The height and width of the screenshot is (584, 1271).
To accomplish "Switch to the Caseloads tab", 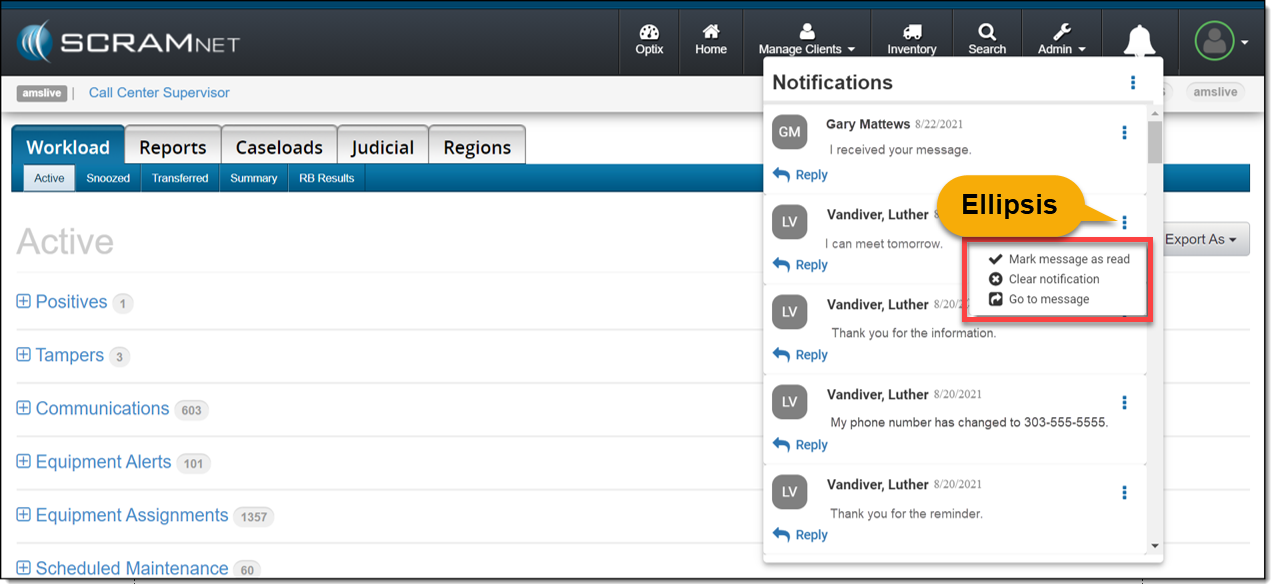I will (279, 147).
